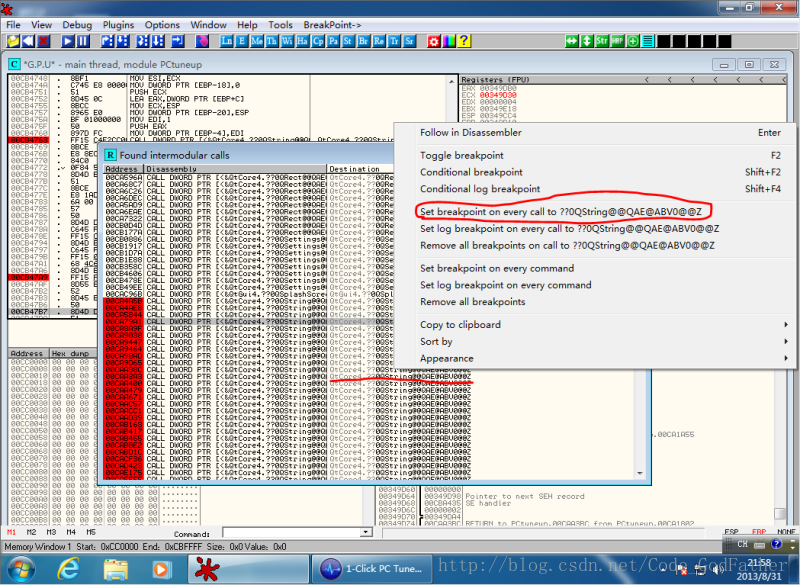Open the Re references window button
This screenshot has height=585, width=800.
[379, 41]
